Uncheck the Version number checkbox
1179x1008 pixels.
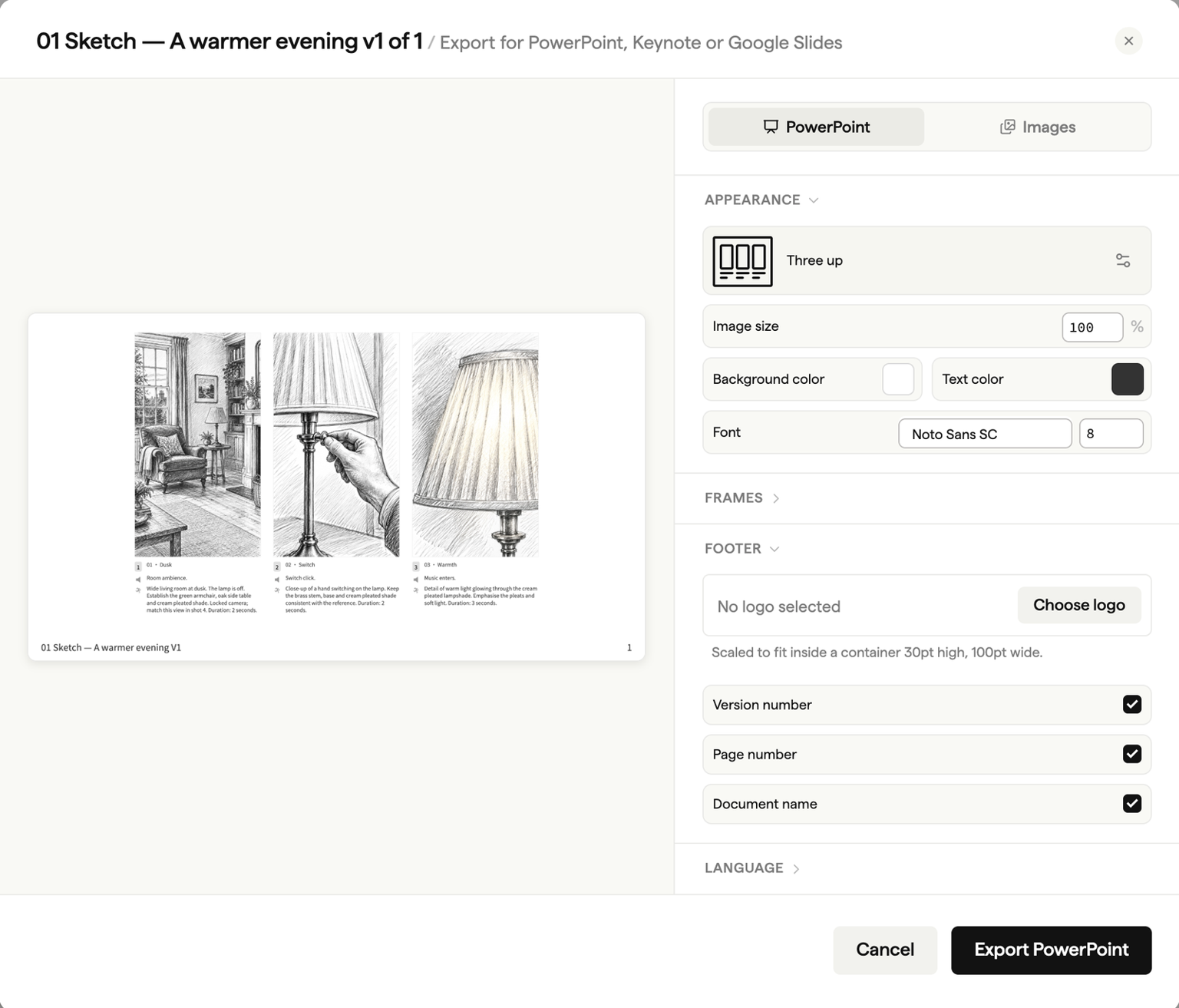[x=1132, y=705]
